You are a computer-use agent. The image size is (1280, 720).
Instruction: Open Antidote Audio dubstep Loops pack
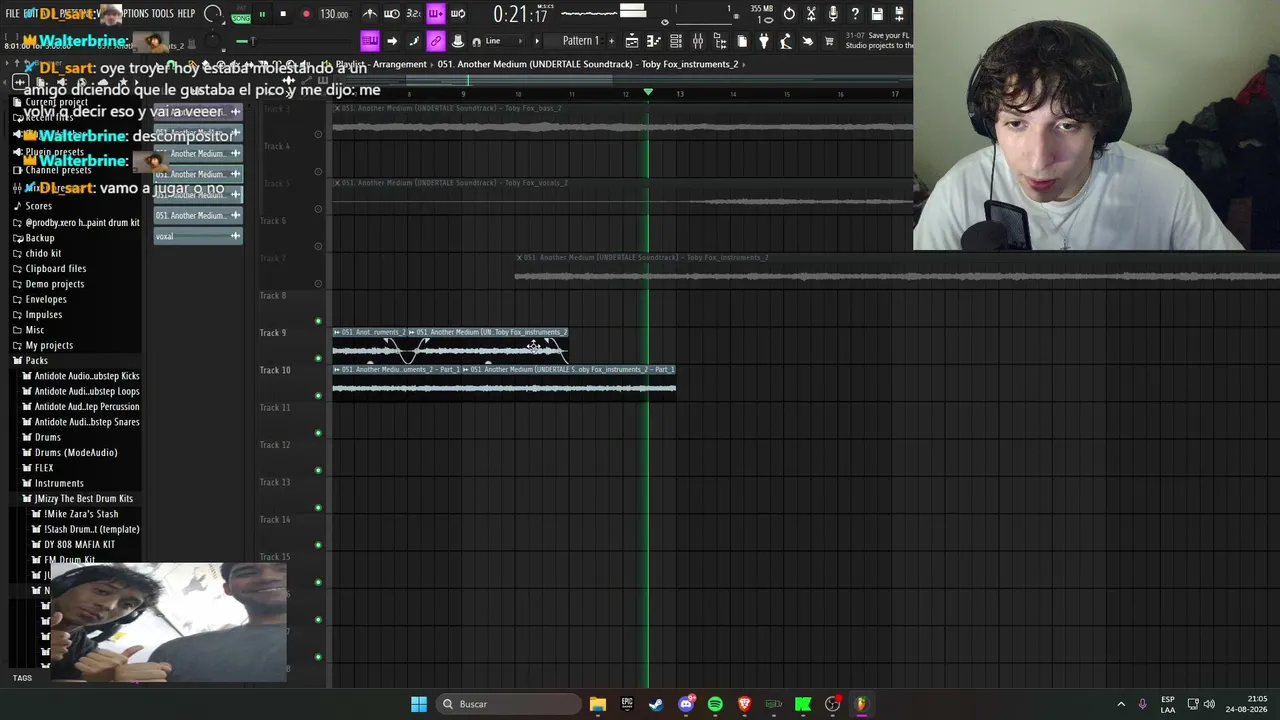(87, 391)
